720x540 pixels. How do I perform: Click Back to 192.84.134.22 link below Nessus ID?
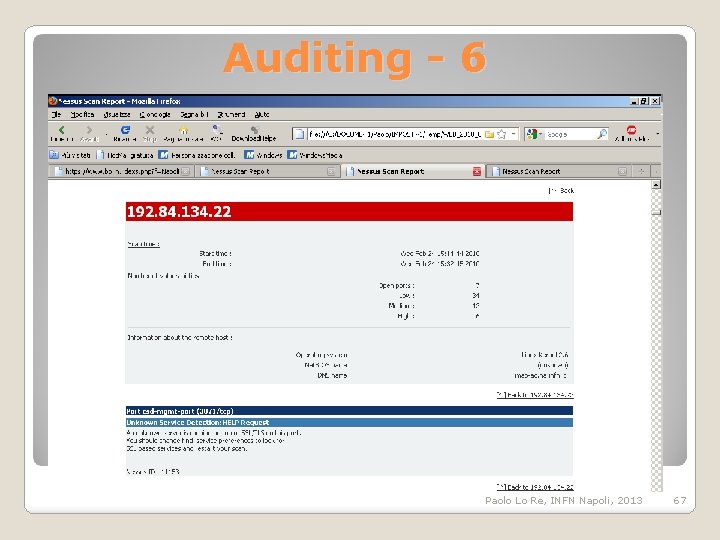tap(535, 487)
